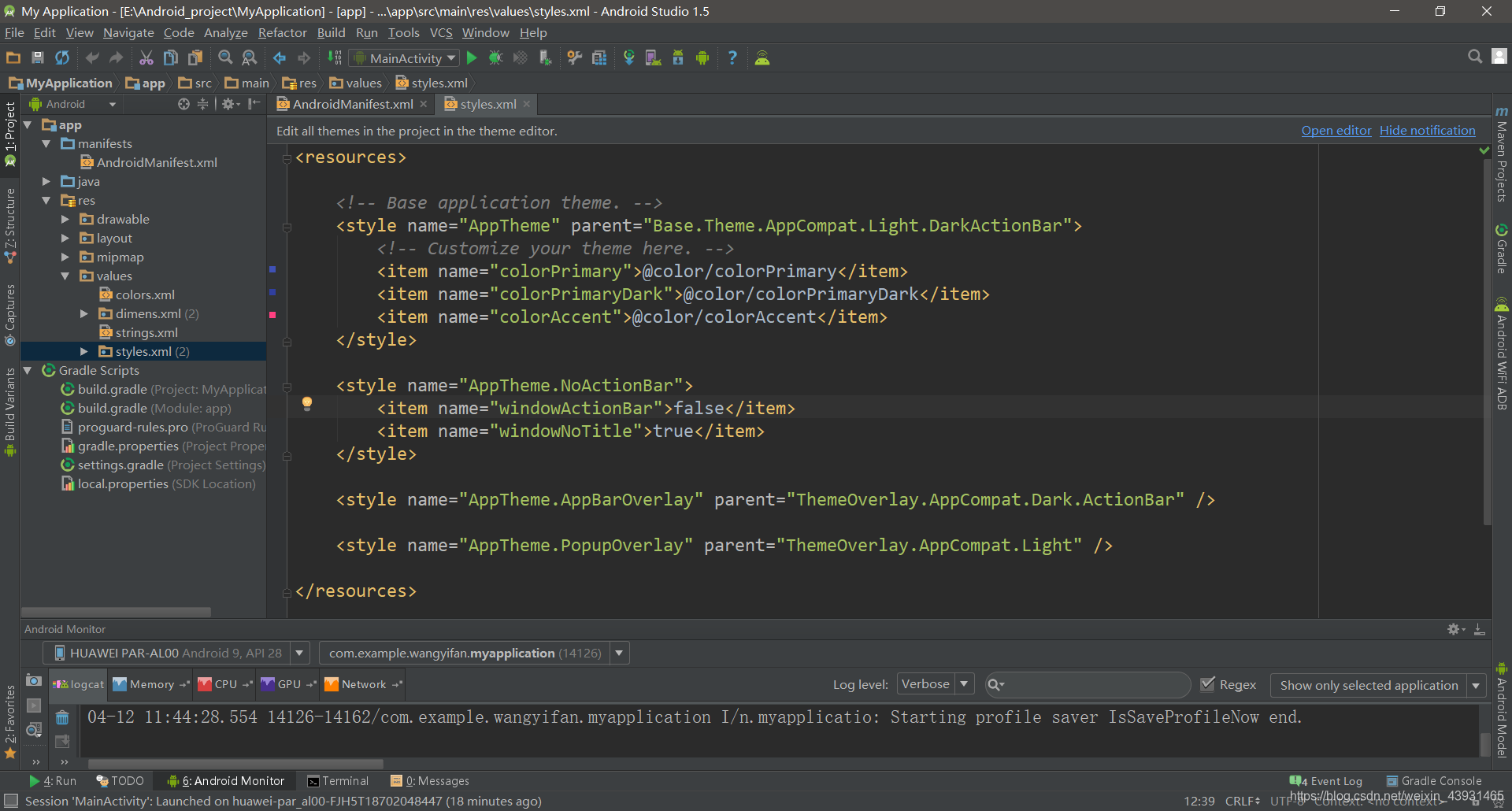Toggle tool window bars with the bottom-left status bar icon

pyautogui.click(x=11, y=801)
